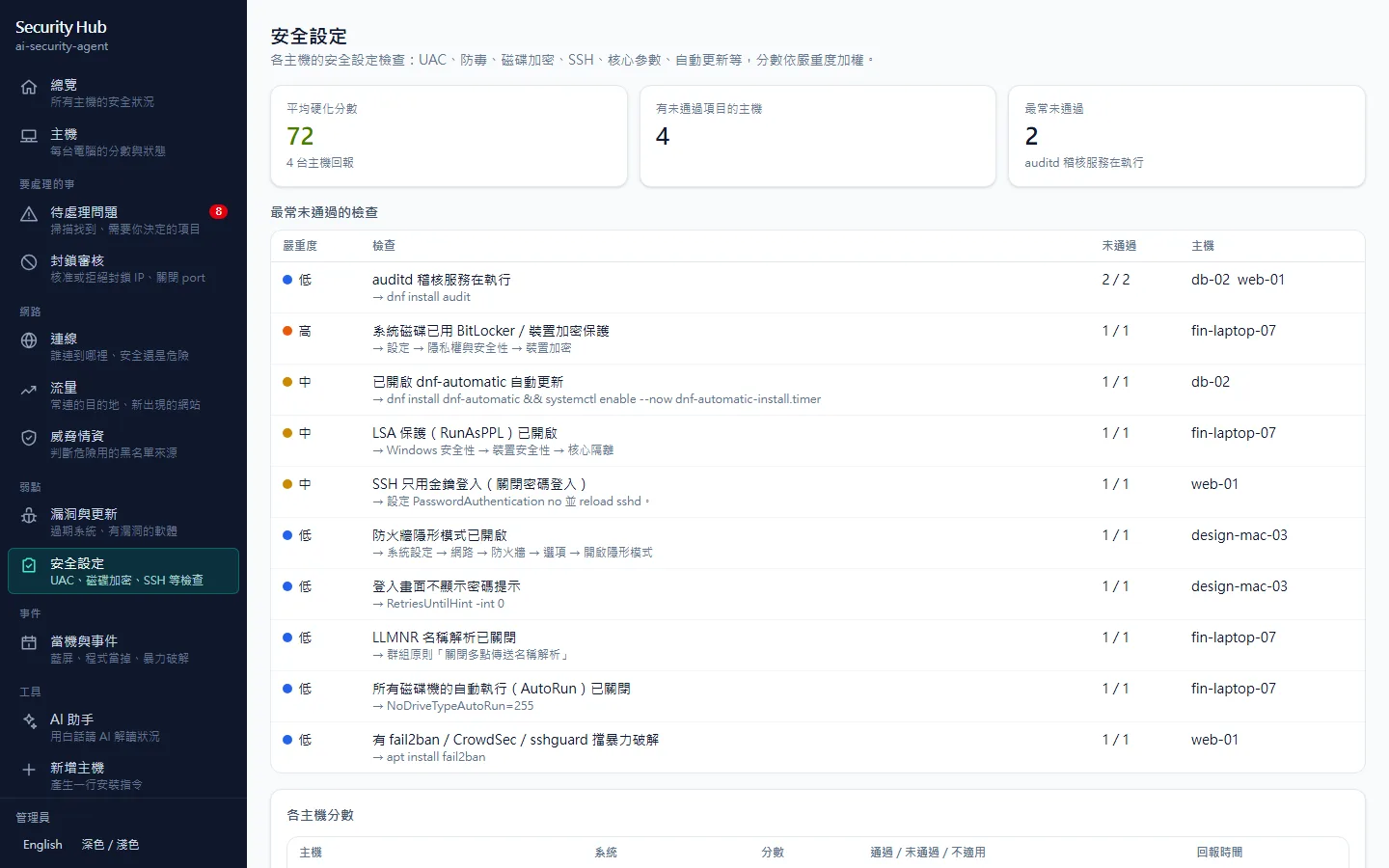This screenshot has width=1389, height=868.
Task: Click fin-laptop-07 in the BitLocker row
Action: tap(1234, 331)
